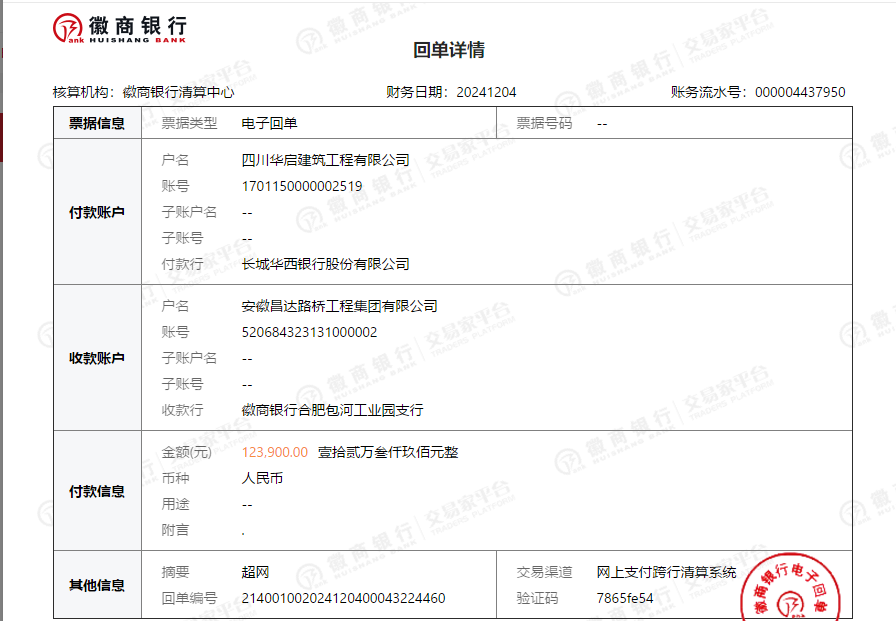Viewport: 896px width, 621px height.
Task: Click the 财务日期 value 20241204
Action: pos(486,92)
